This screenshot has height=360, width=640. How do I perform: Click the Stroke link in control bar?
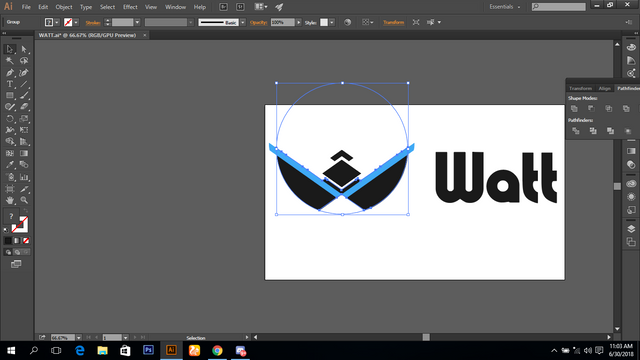click(93, 23)
